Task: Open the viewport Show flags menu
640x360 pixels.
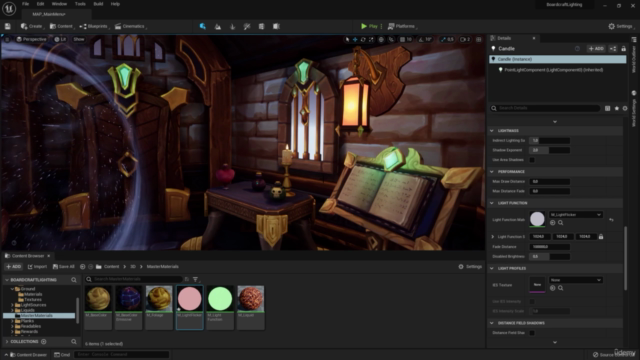Action: [79, 39]
